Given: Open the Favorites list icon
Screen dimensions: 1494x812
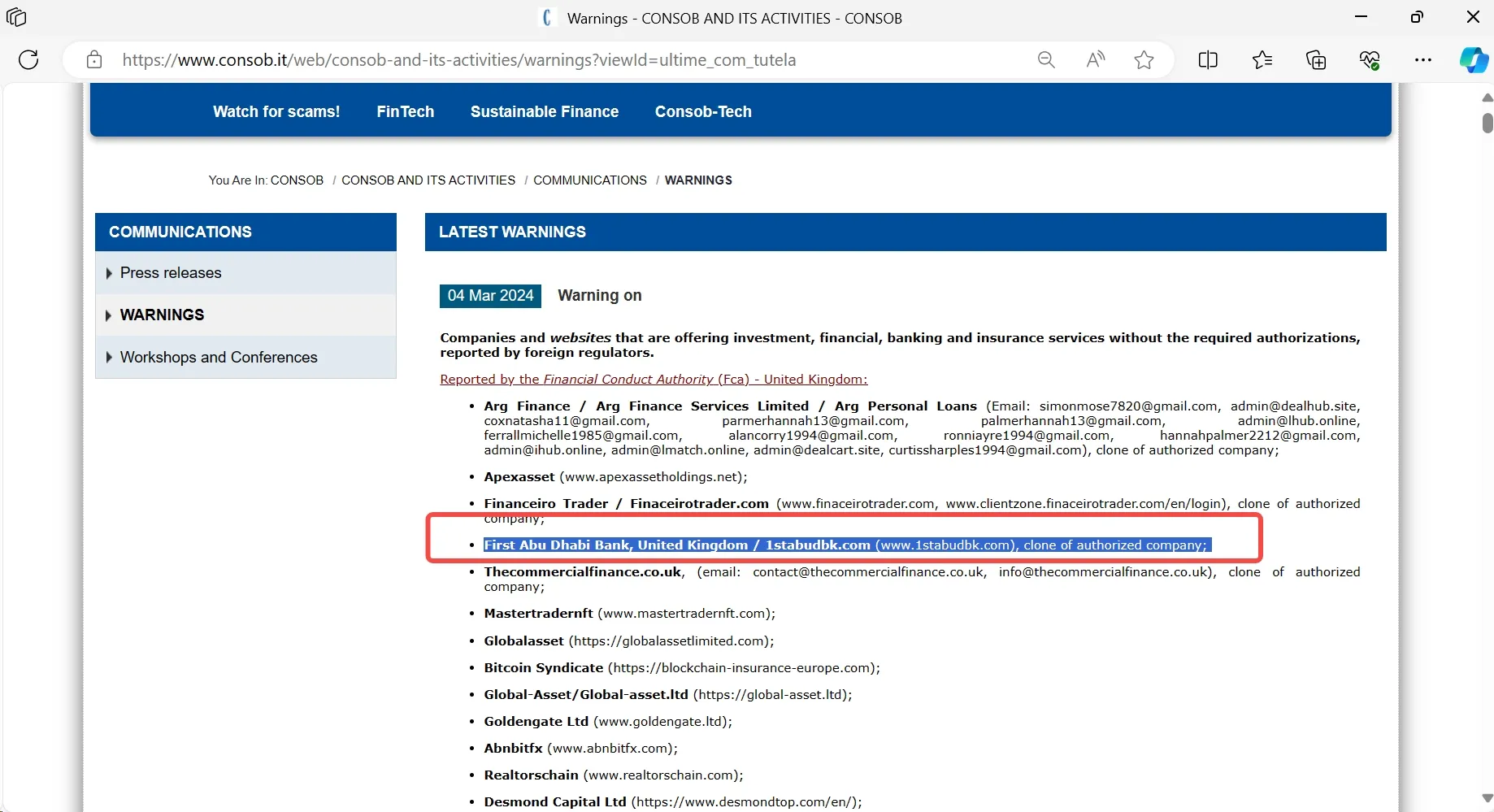Looking at the screenshot, I should tap(1262, 59).
